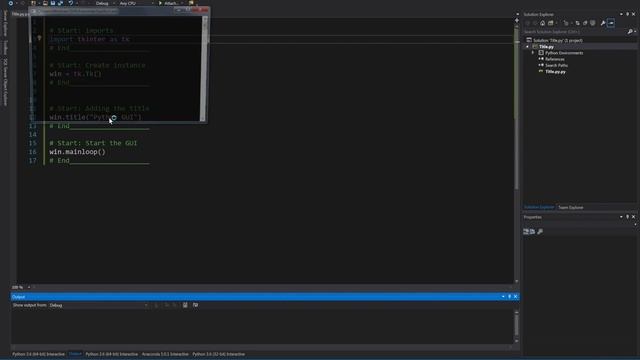Click the Home icon in Solution Explorer
Image resolution: width=640 pixels, height=360 pixels.
point(542,23)
